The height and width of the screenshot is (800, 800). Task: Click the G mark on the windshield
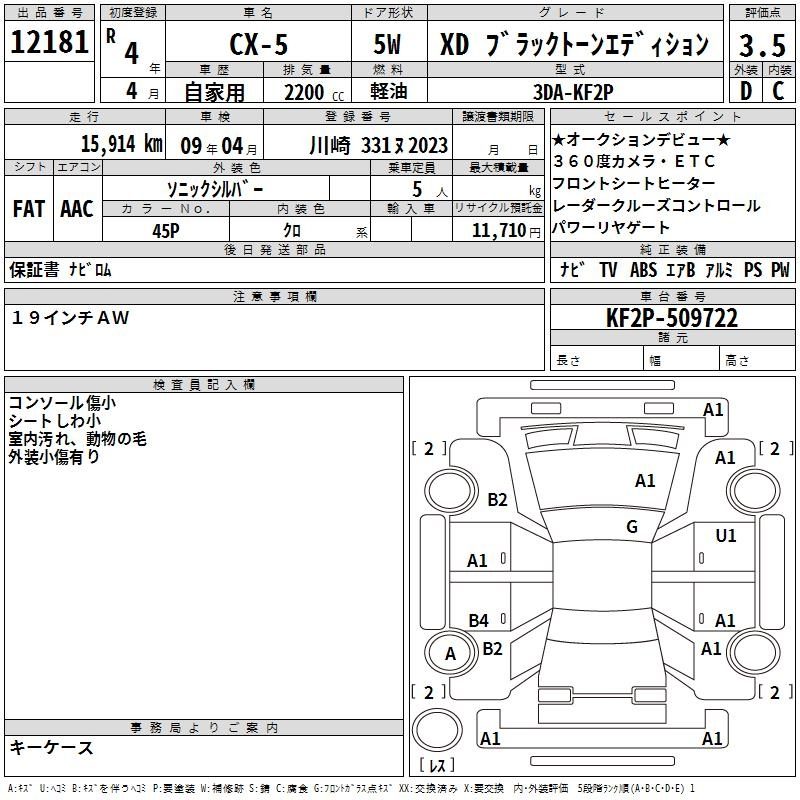point(632,527)
